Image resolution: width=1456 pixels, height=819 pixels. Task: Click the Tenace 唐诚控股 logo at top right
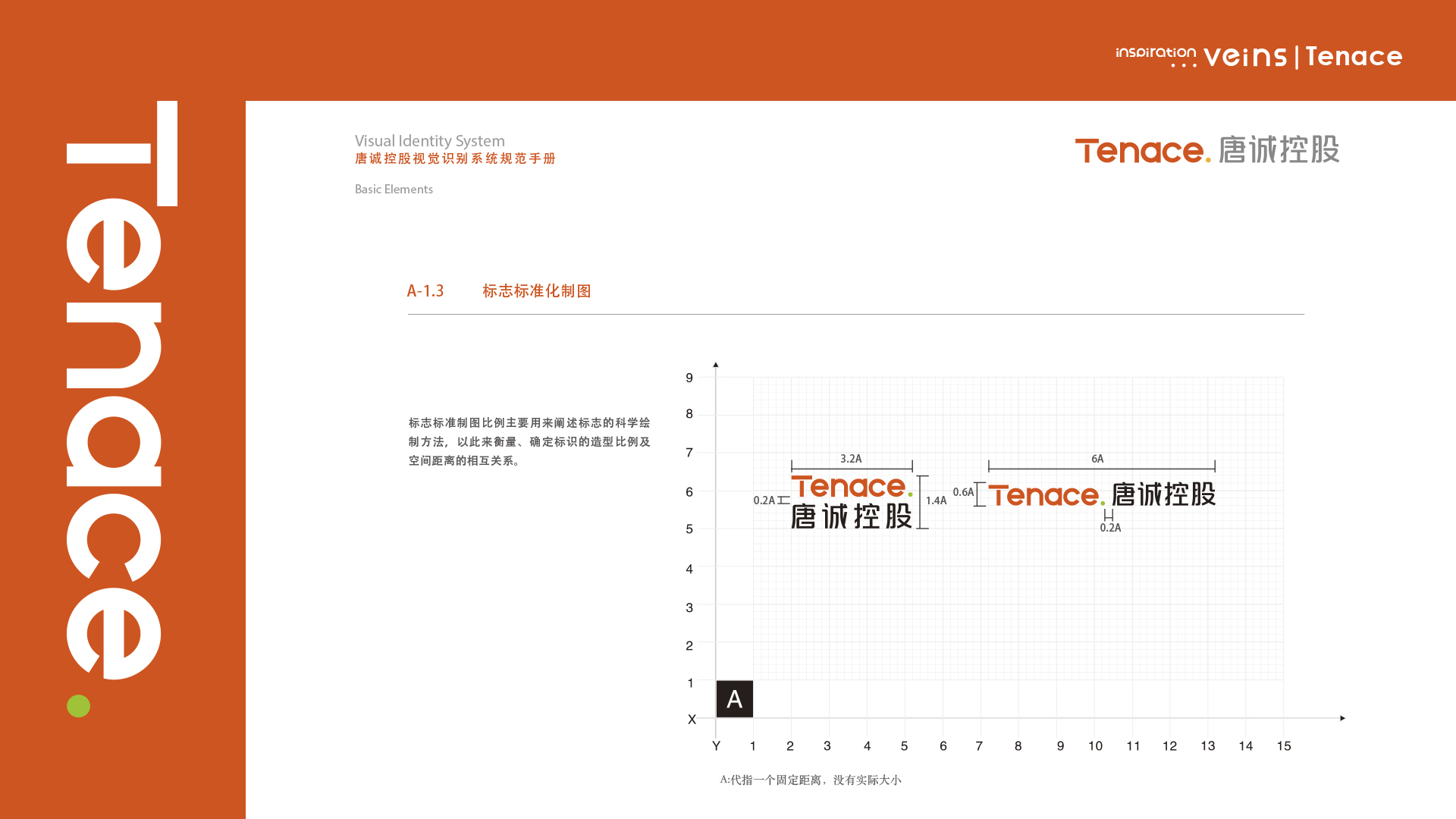coord(1207,149)
